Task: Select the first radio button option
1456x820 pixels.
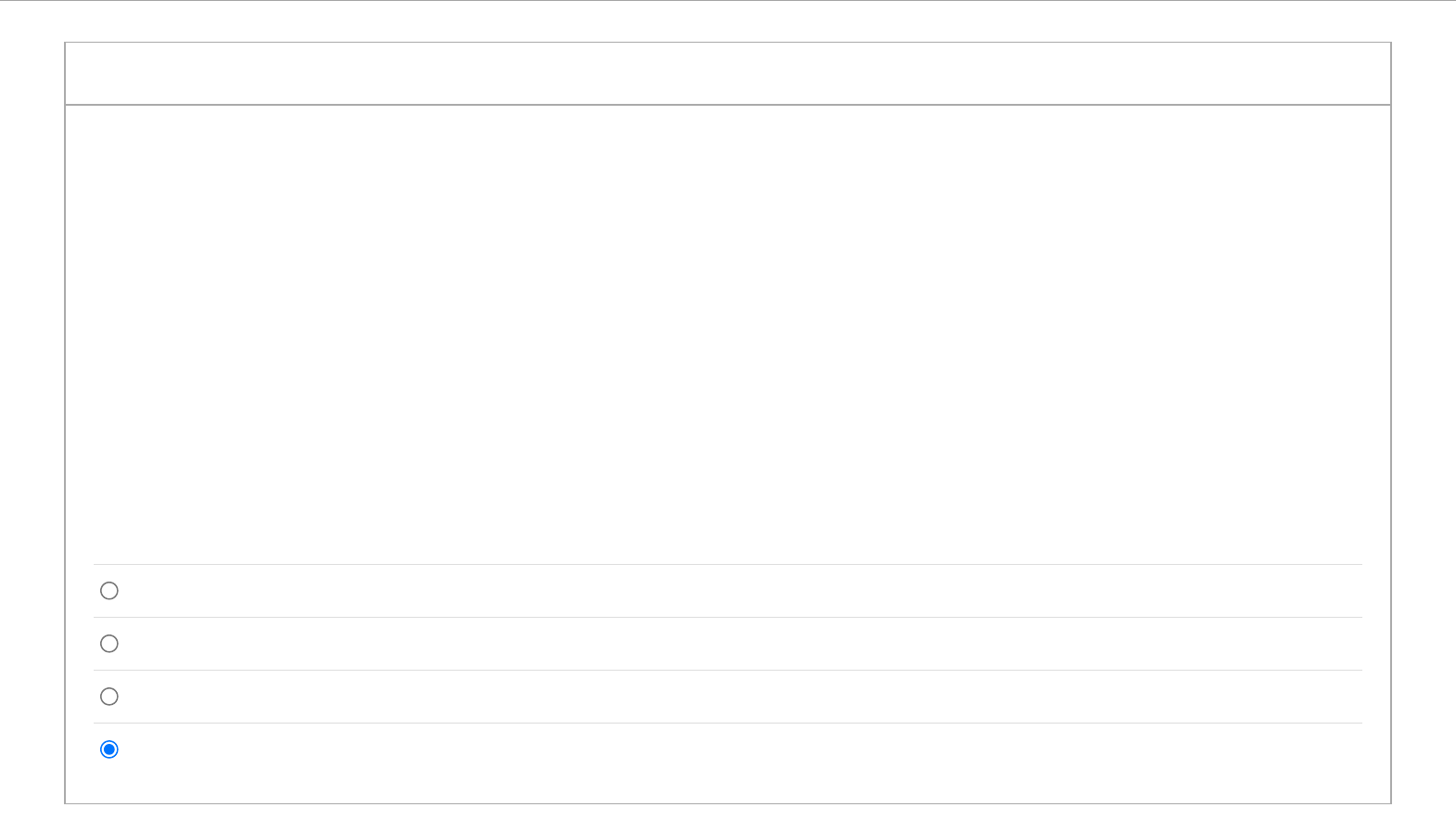Action: click(109, 591)
